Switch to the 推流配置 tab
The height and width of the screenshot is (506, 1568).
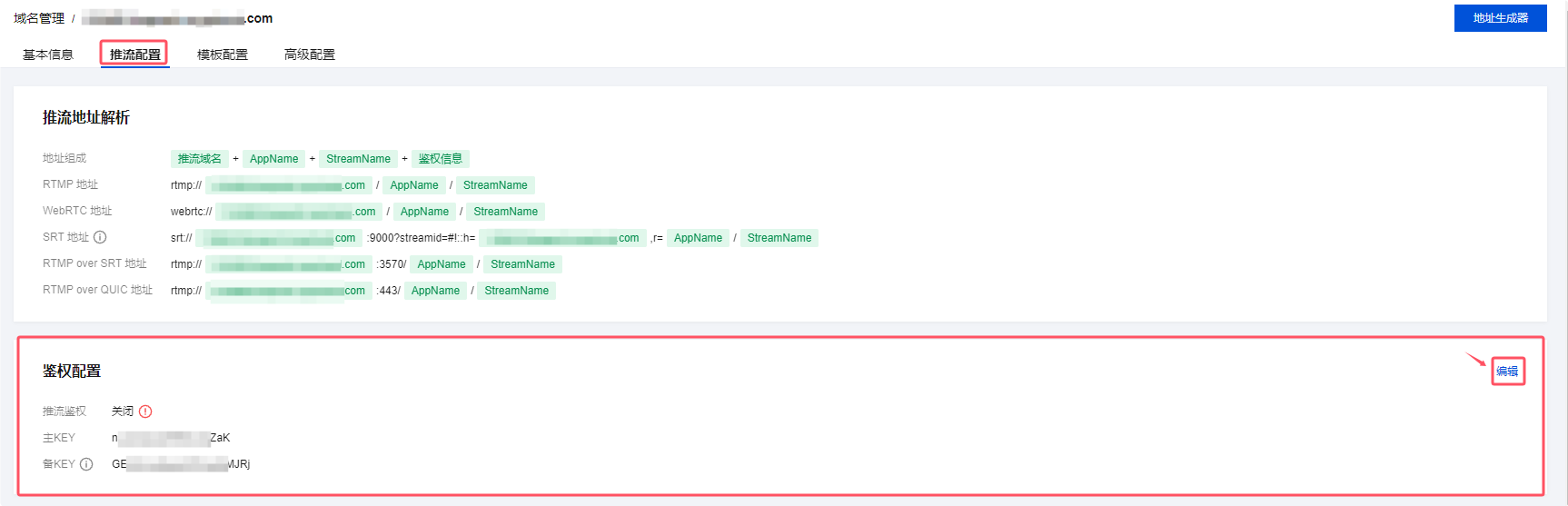134,55
